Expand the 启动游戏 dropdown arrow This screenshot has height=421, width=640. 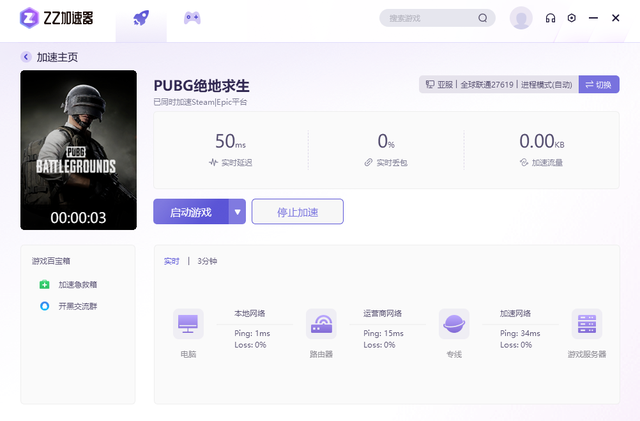tap(237, 212)
